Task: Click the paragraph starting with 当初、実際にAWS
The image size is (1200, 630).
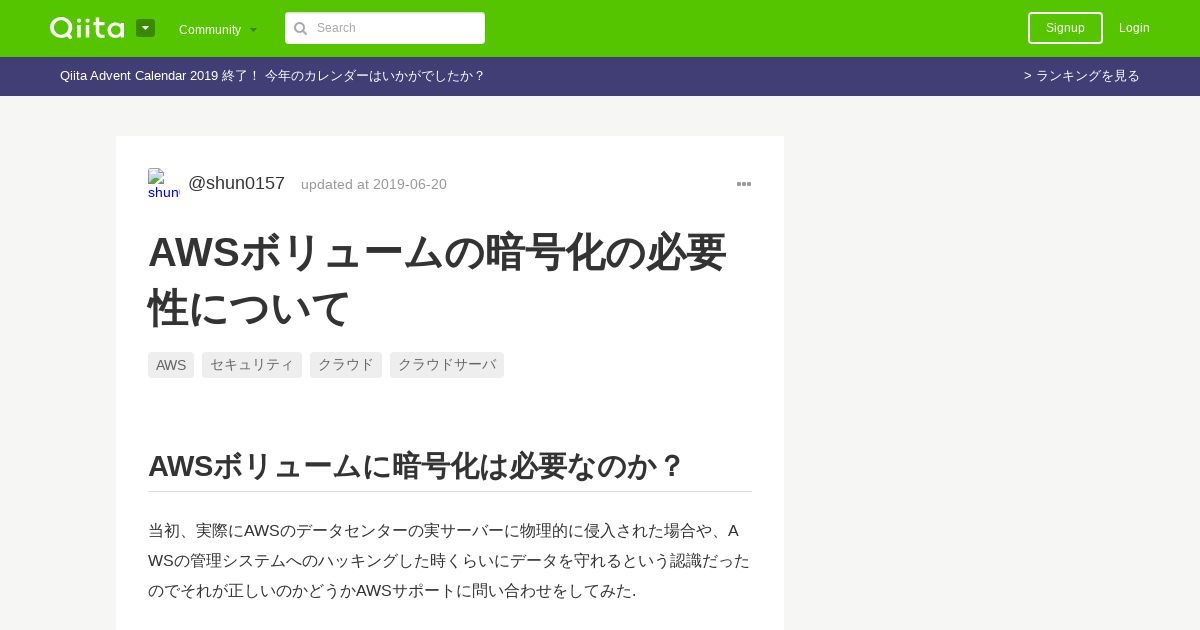Action: click(x=449, y=560)
